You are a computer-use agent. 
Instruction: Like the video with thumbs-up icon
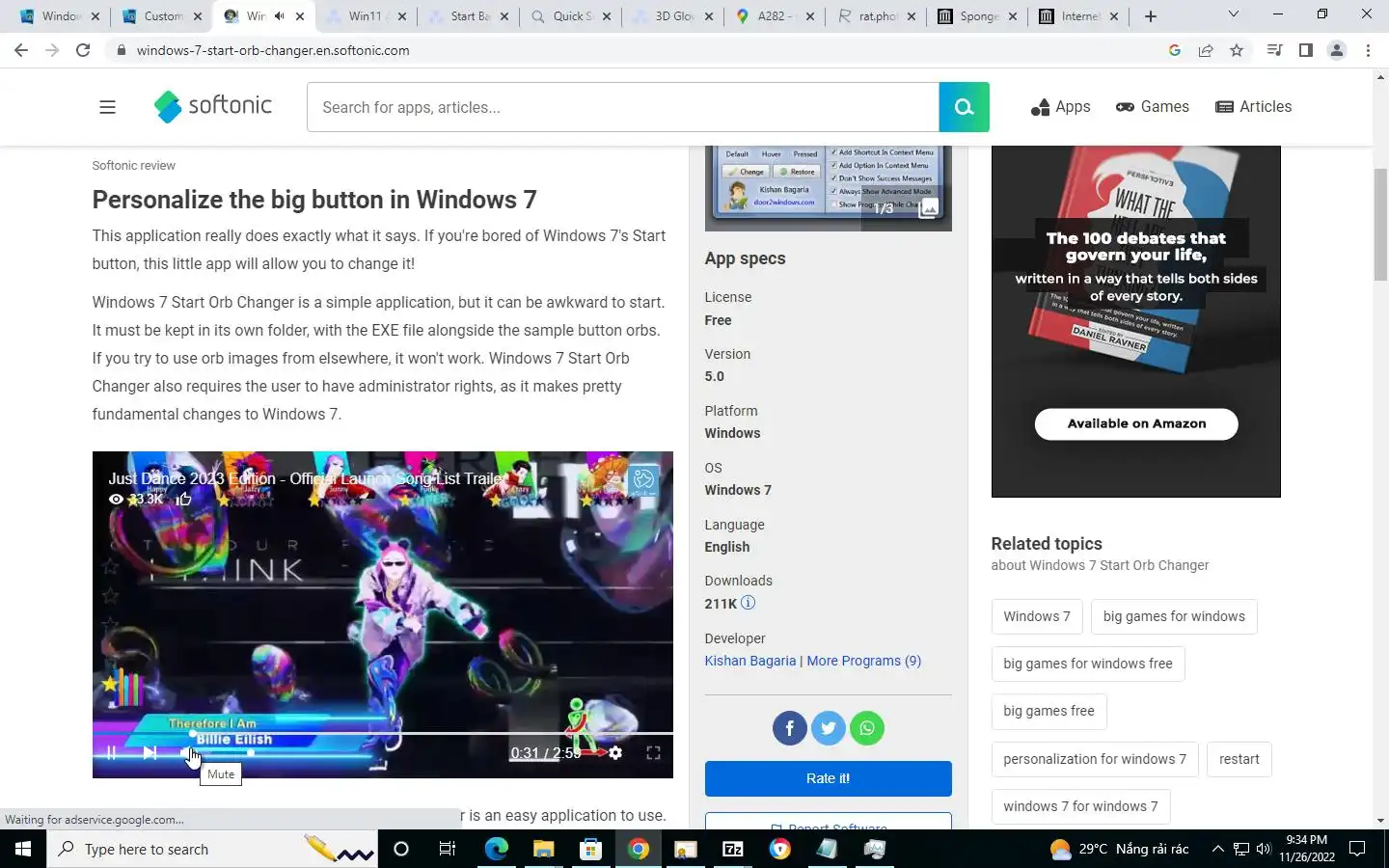tap(184, 499)
